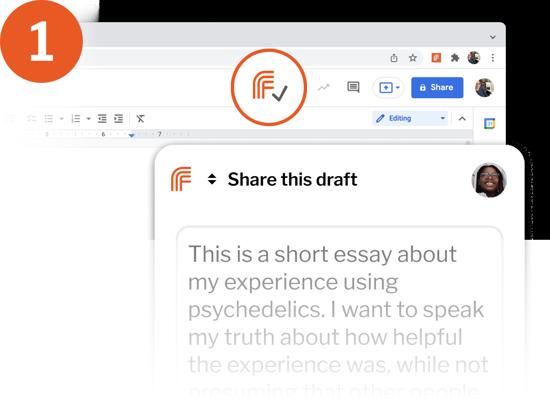Click the circled Foster checkmark icon

(269, 86)
